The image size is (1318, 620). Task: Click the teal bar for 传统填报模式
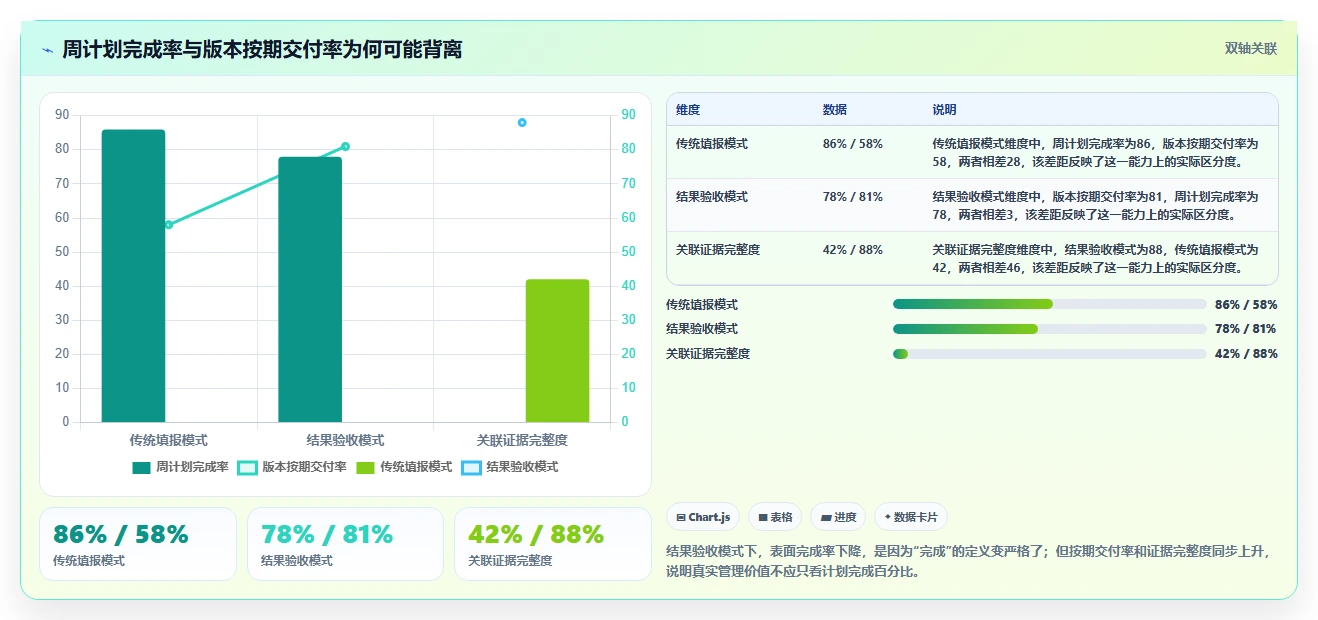coord(133,276)
